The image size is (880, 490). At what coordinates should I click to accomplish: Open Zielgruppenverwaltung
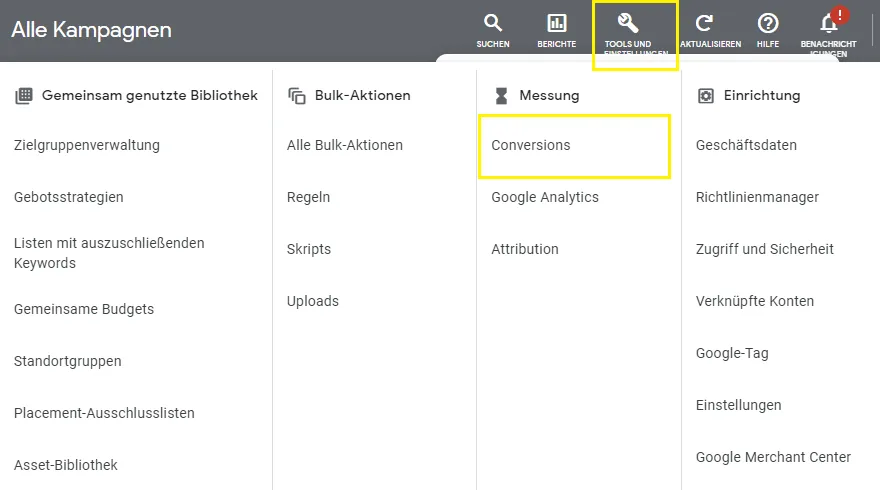click(87, 145)
